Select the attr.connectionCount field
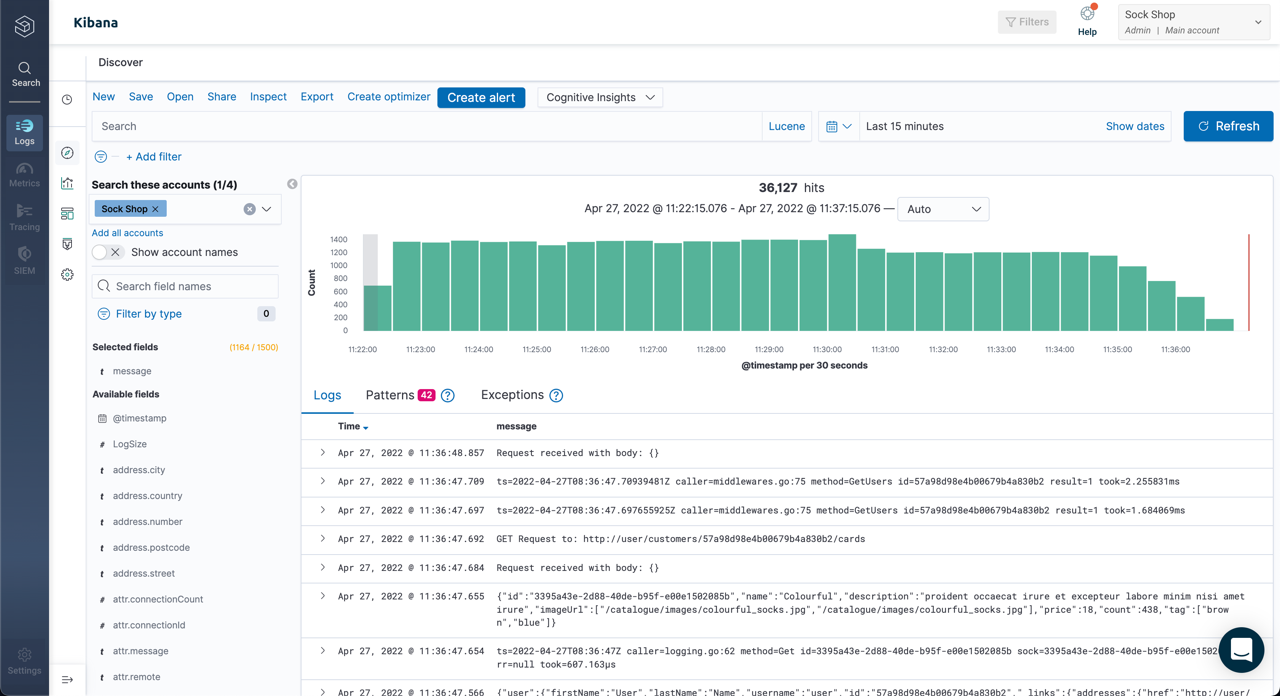 [x=158, y=600]
